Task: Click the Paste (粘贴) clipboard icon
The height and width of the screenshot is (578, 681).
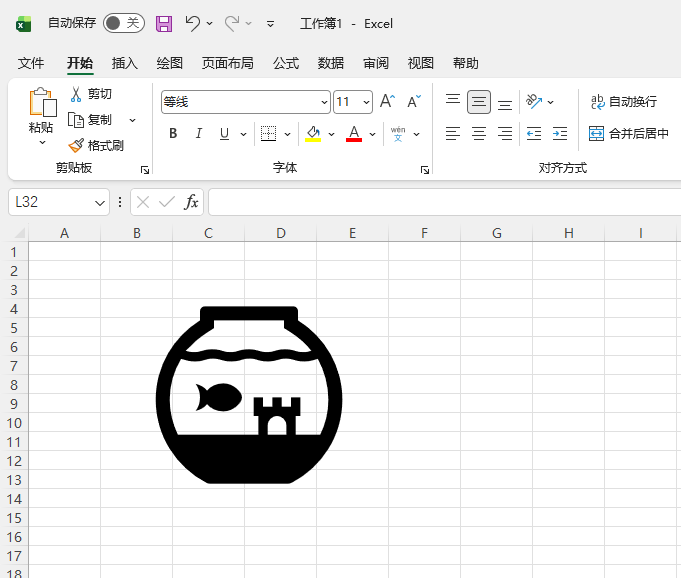Action: [42, 102]
